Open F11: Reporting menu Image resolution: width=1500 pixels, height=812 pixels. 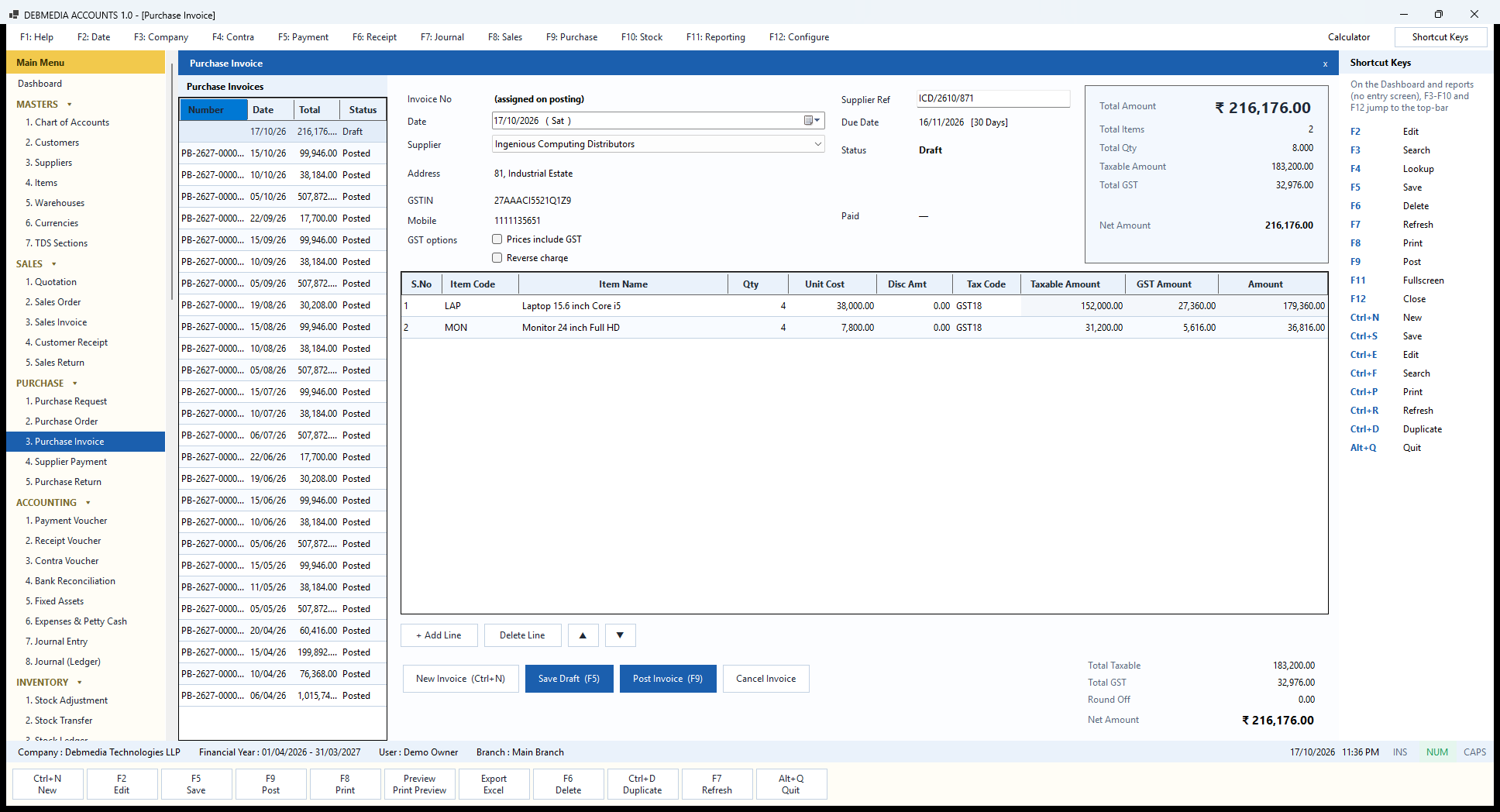point(716,37)
